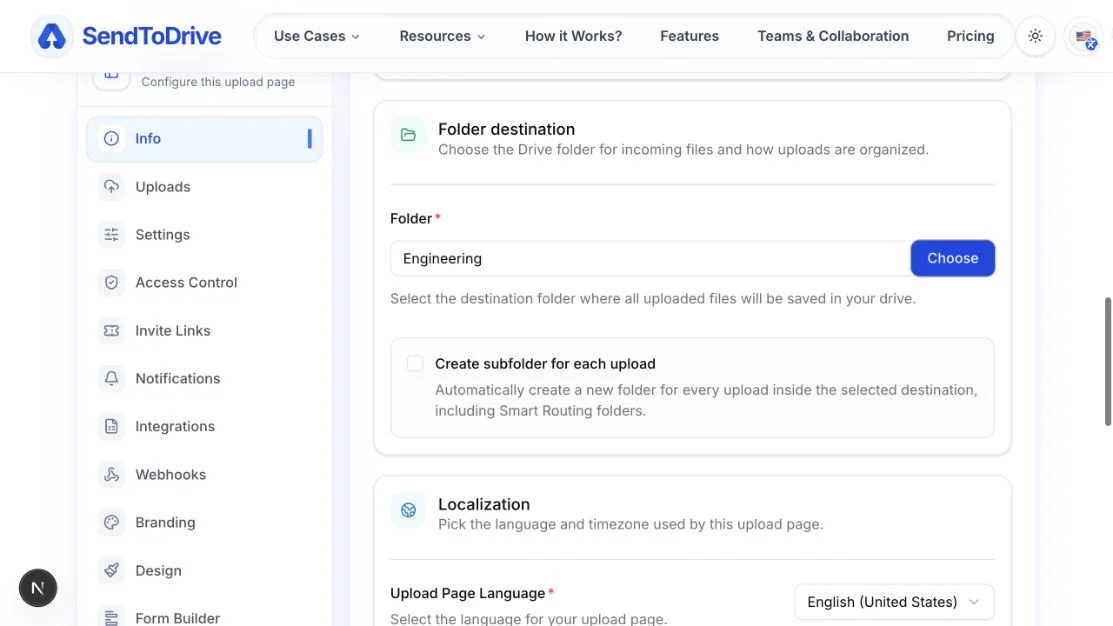Expand the Use Cases menu
This screenshot has height=626, width=1113.
[317, 36]
